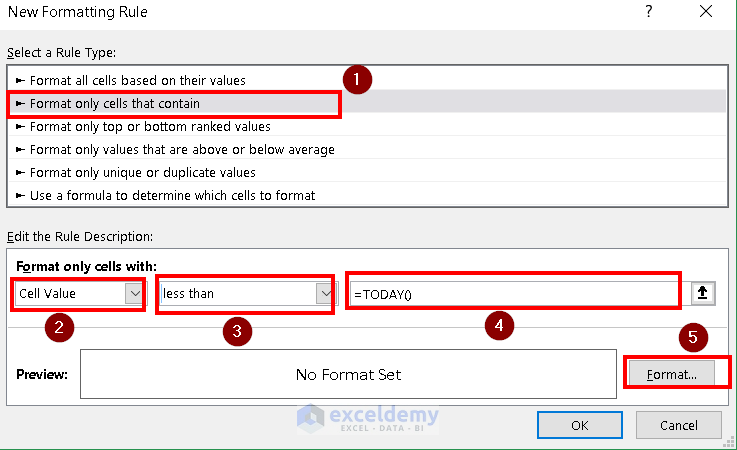Click the Help question mark icon
The width and height of the screenshot is (737, 450).
649,11
